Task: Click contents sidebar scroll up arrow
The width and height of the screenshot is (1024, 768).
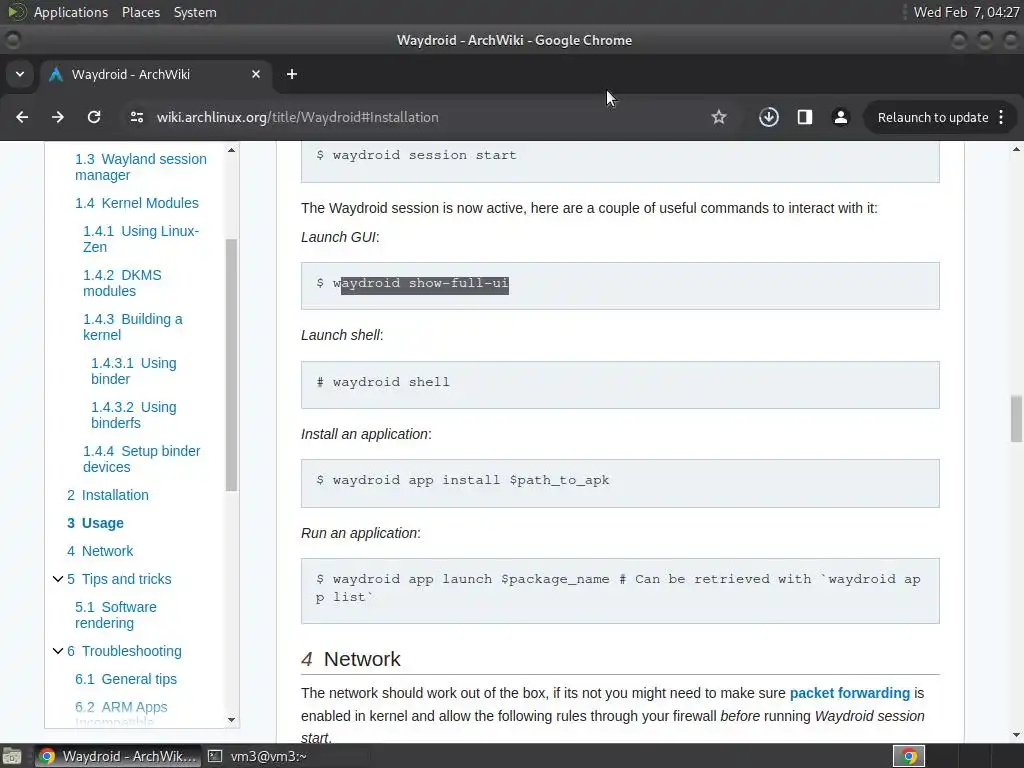Action: point(231,151)
